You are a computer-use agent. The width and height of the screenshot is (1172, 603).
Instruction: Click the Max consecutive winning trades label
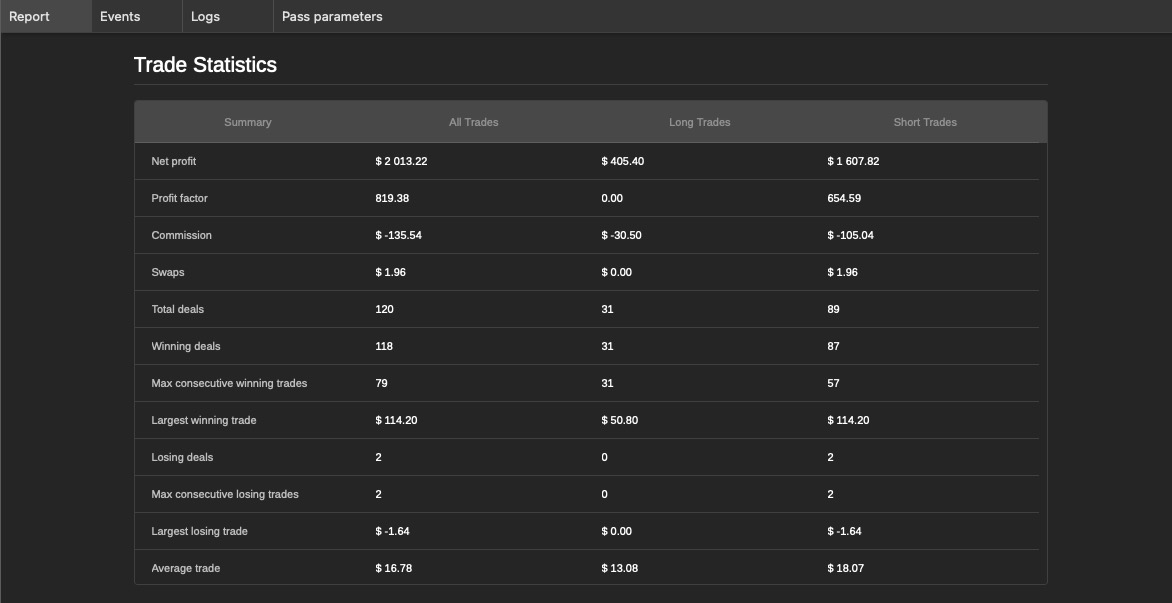pos(229,383)
